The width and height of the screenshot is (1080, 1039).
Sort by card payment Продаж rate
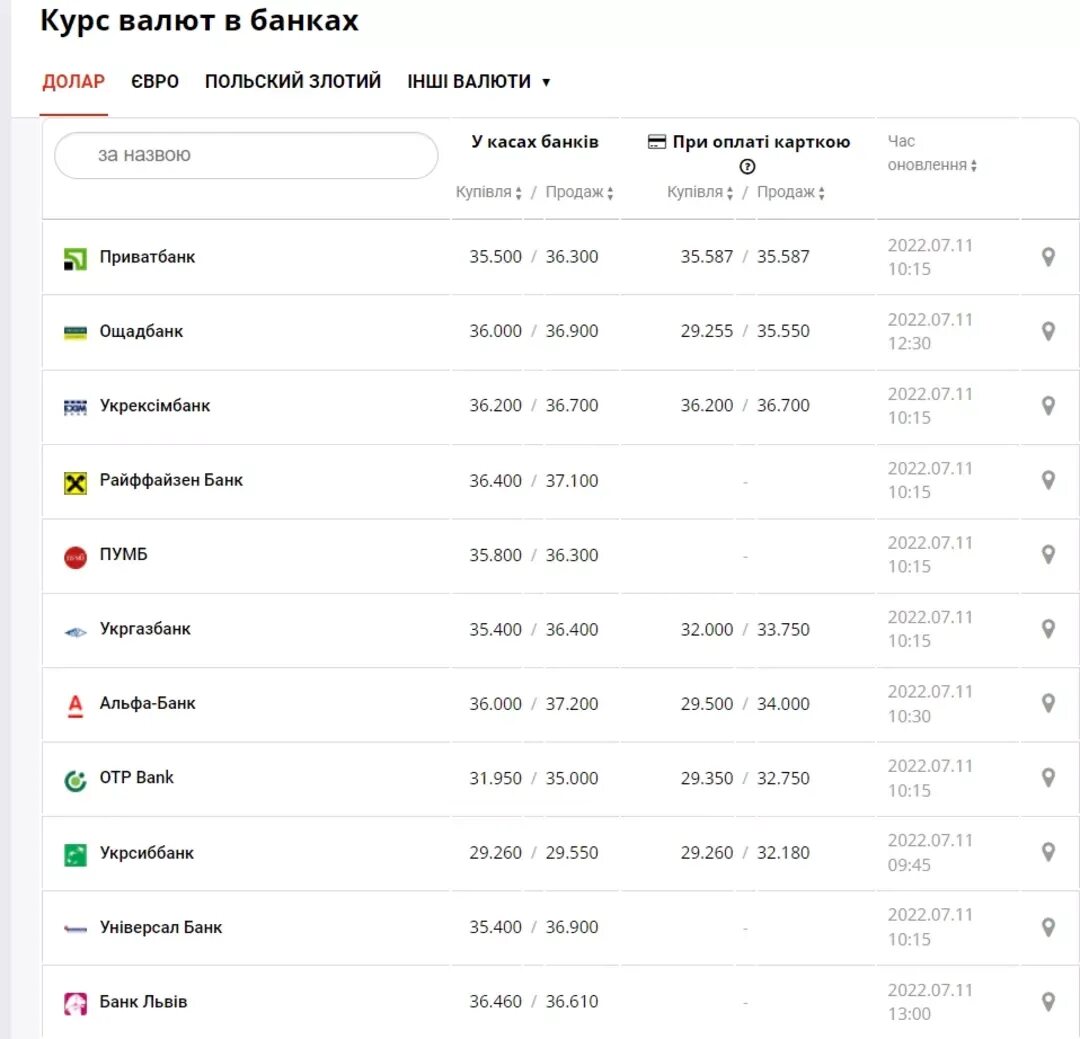[791, 192]
